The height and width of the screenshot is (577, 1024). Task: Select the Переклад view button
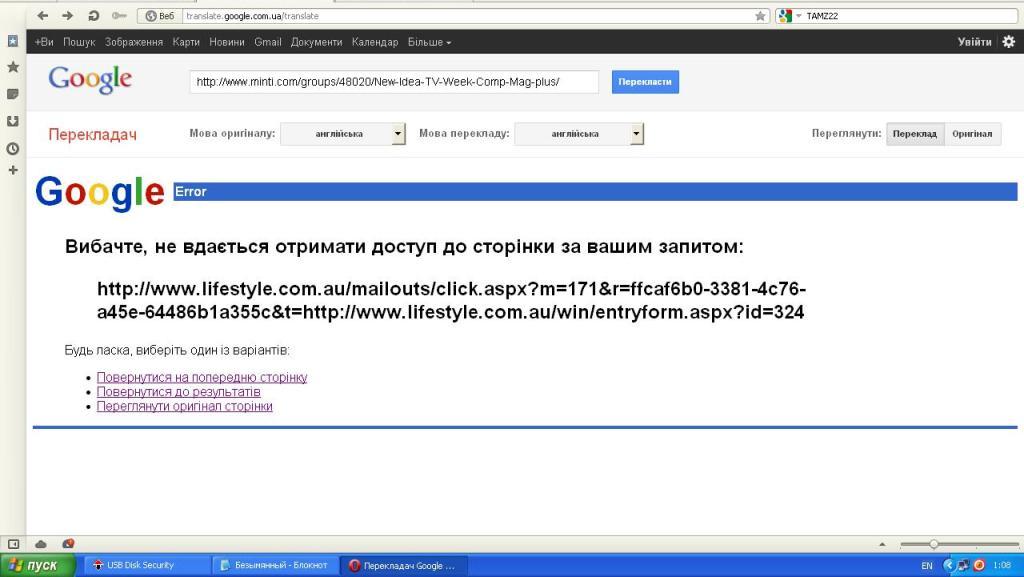click(915, 134)
